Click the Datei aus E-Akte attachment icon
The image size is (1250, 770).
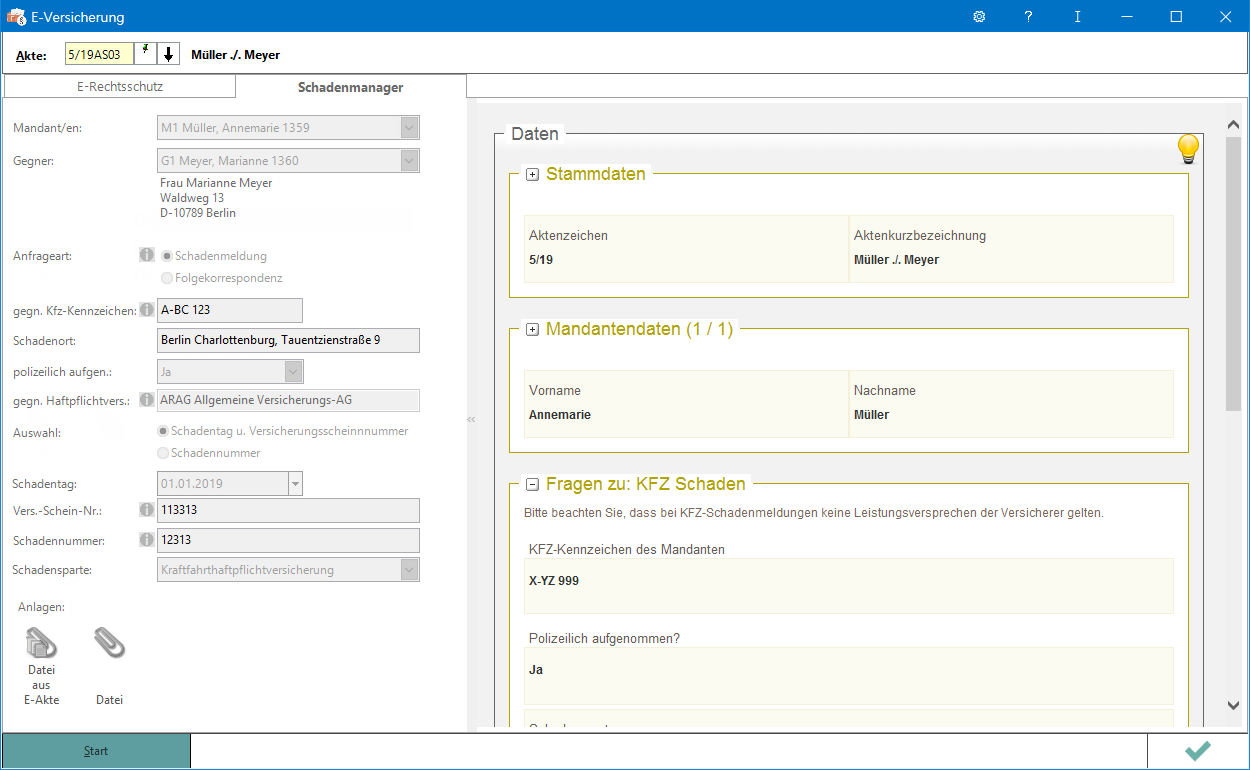[41, 643]
